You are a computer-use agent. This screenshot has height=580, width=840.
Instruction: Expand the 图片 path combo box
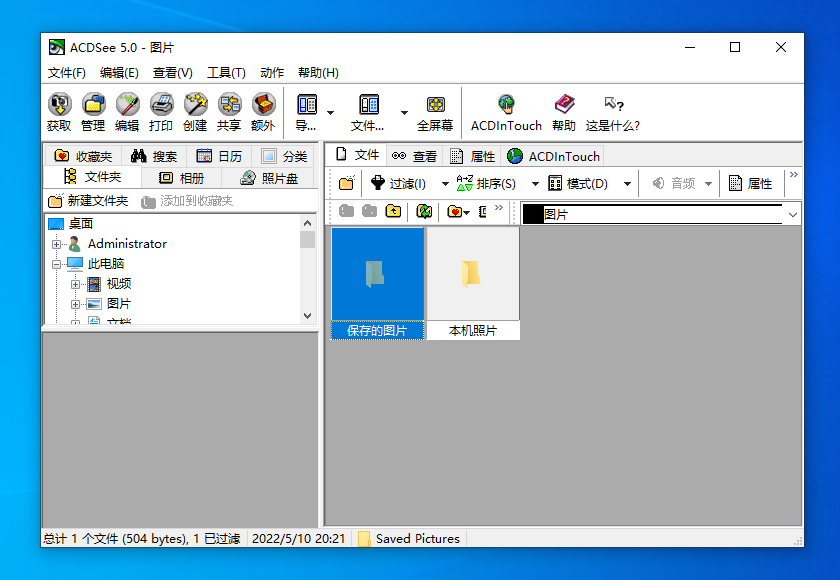tap(793, 215)
